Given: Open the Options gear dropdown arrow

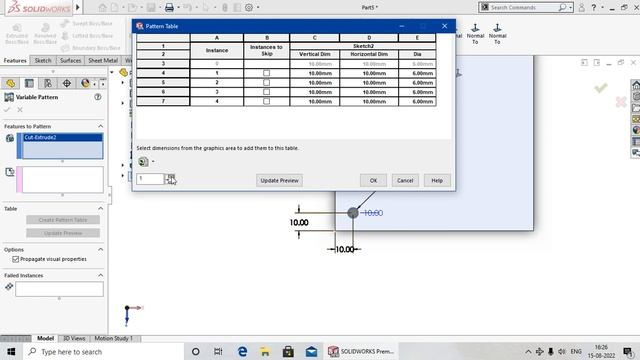Looking at the screenshot, I should pyautogui.click(x=258, y=7).
